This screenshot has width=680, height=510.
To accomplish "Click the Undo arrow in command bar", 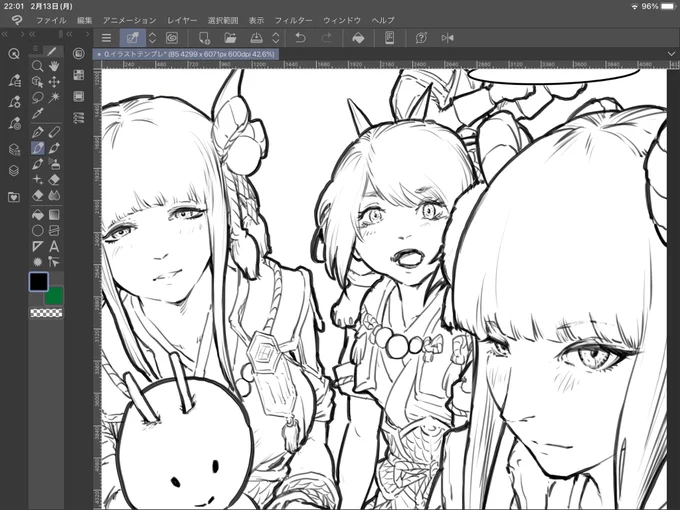I will point(300,38).
